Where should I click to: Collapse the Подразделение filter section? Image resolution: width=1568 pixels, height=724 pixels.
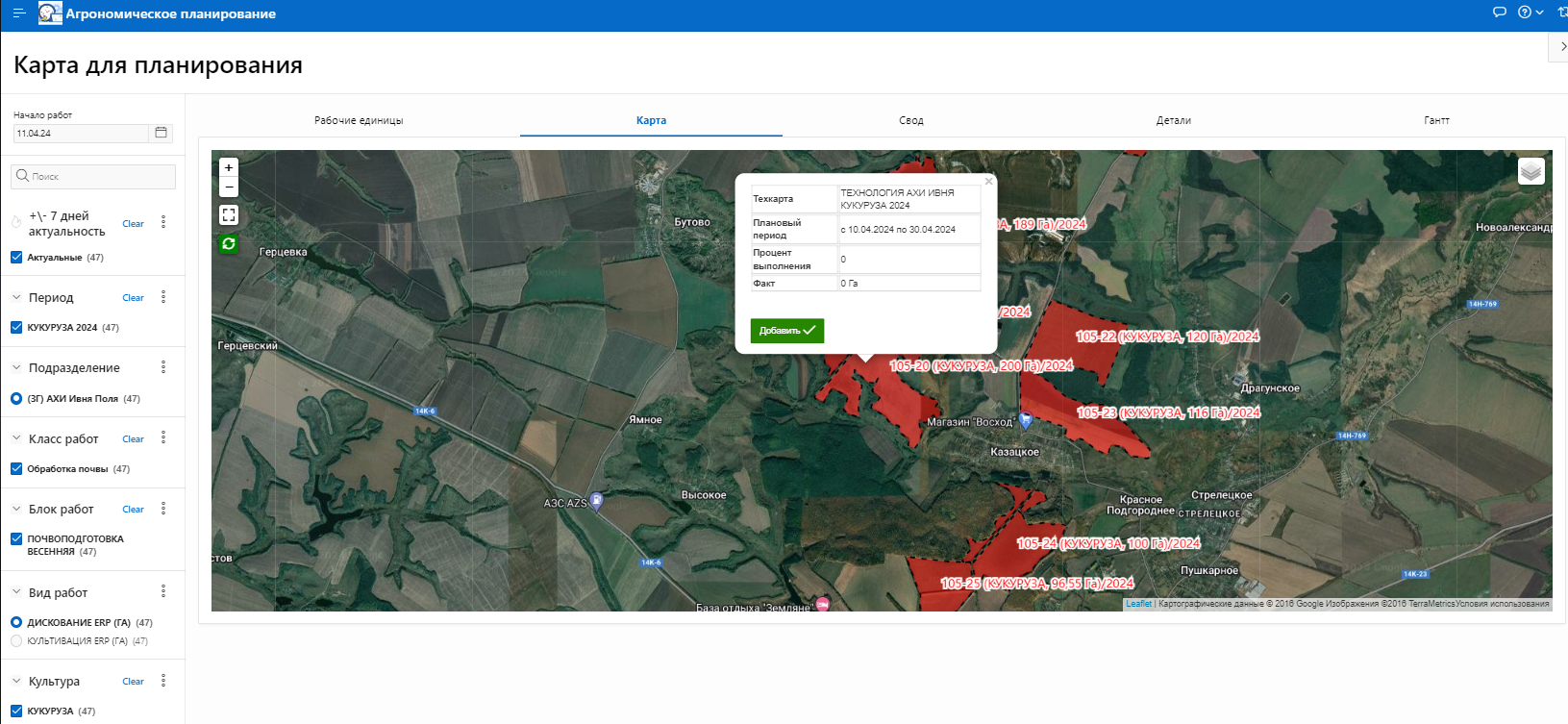[16, 367]
